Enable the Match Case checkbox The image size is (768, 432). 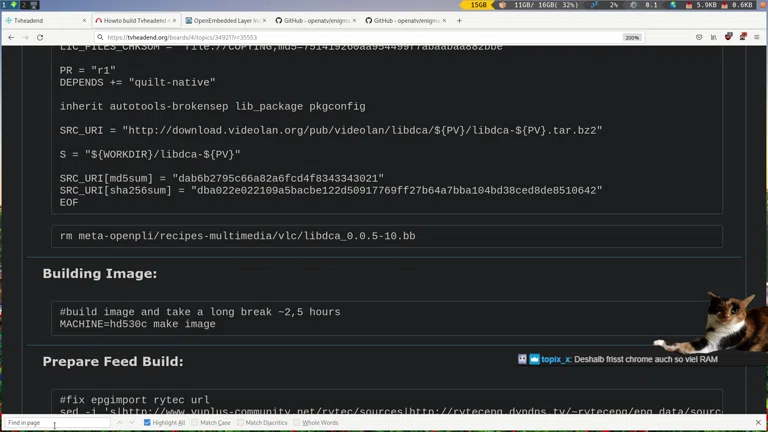(x=195, y=423)
